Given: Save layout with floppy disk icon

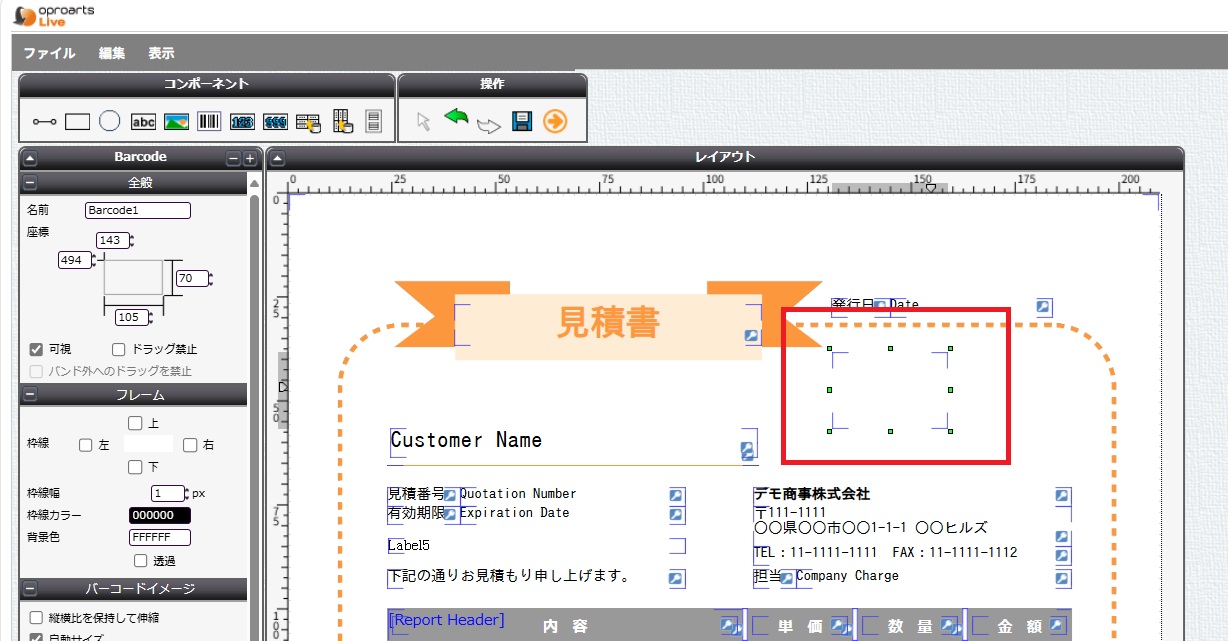Looking at the screenshot, I should click(521, 122).
